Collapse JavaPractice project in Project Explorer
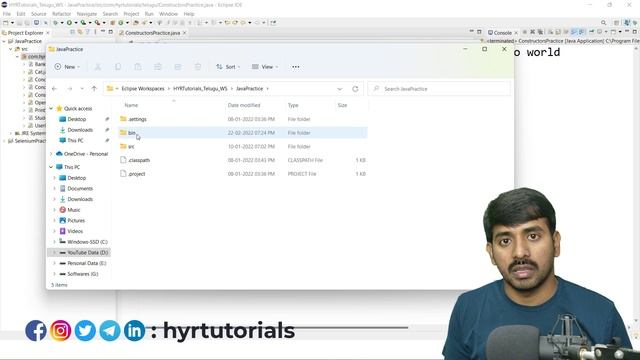Viewport: 640px width, 360px height. pos(4,41)
